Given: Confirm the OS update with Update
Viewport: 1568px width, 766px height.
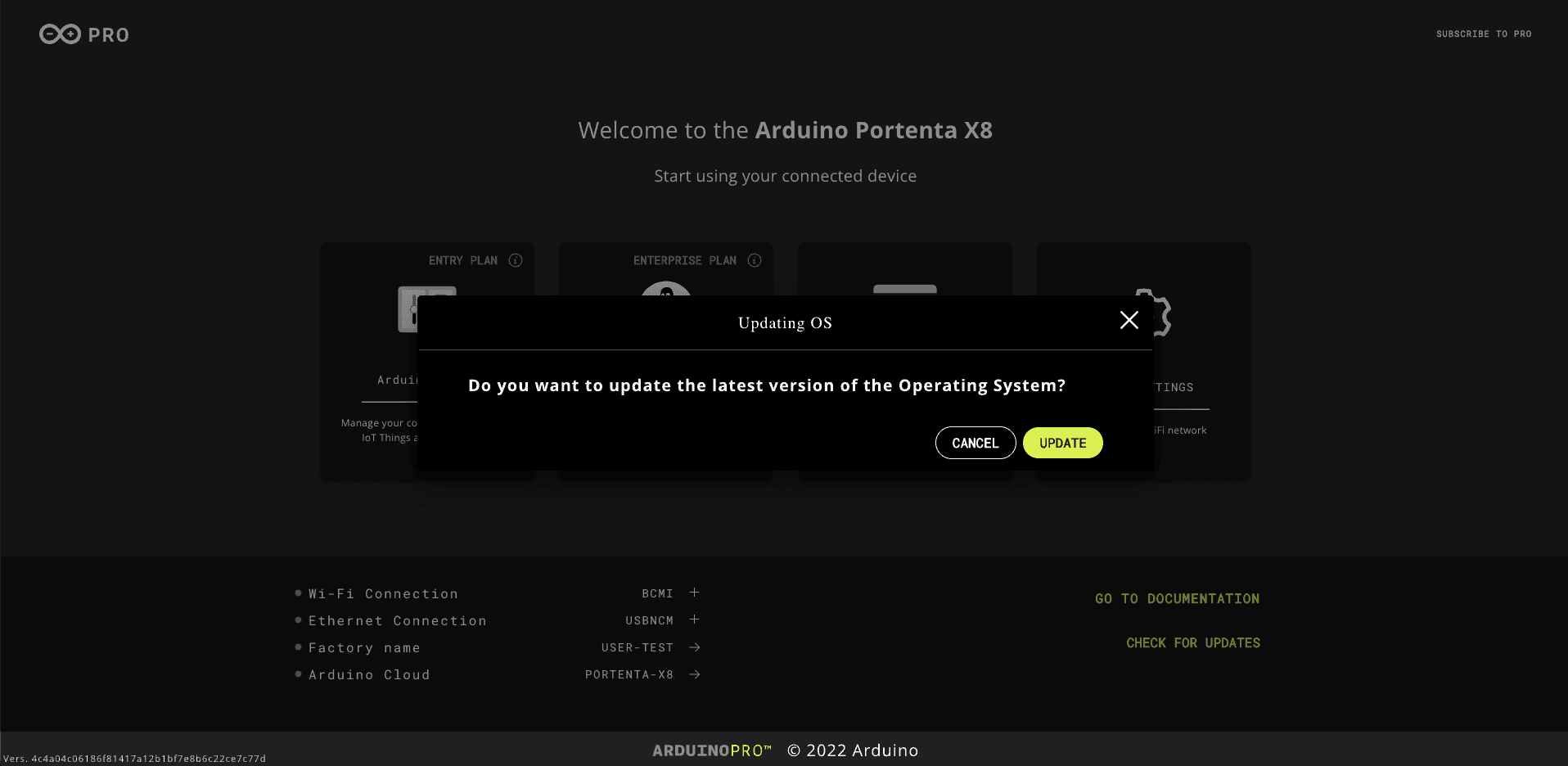Looking at the screenshot, I should click(1062, 443).
